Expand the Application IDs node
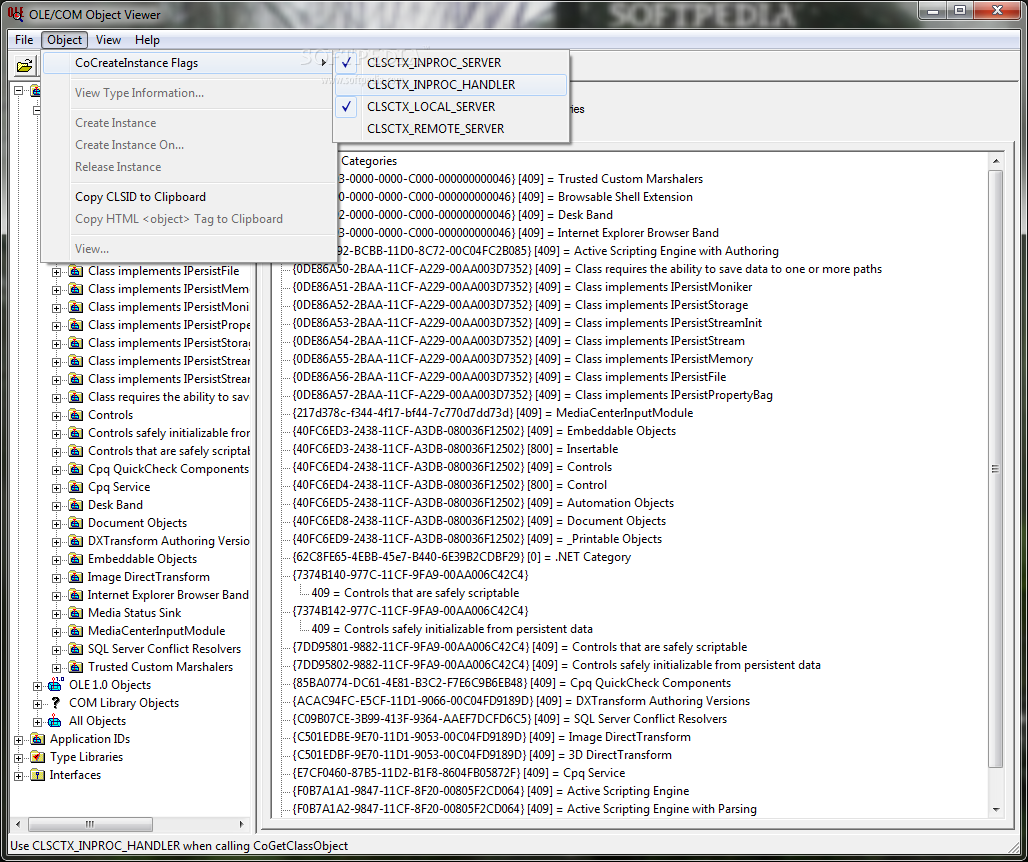 18,739
